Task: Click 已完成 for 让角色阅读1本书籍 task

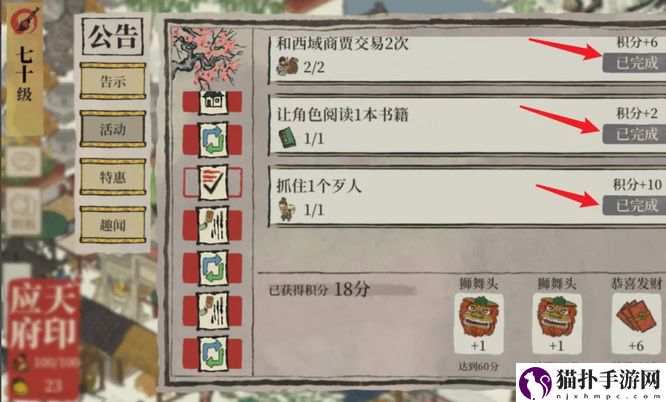Action: pos(635,134)
